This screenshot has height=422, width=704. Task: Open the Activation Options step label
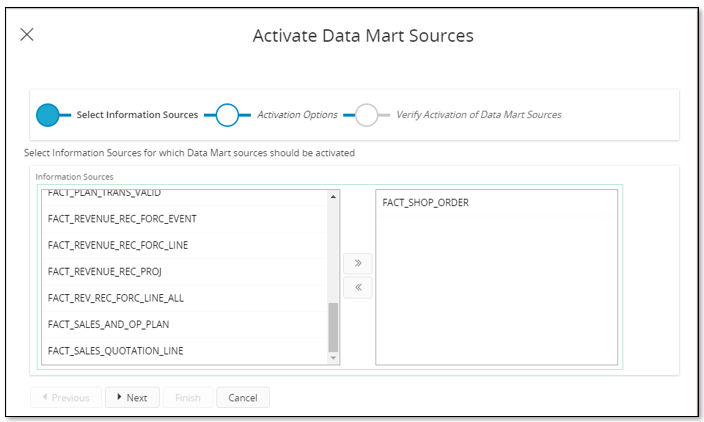point(297,115)
